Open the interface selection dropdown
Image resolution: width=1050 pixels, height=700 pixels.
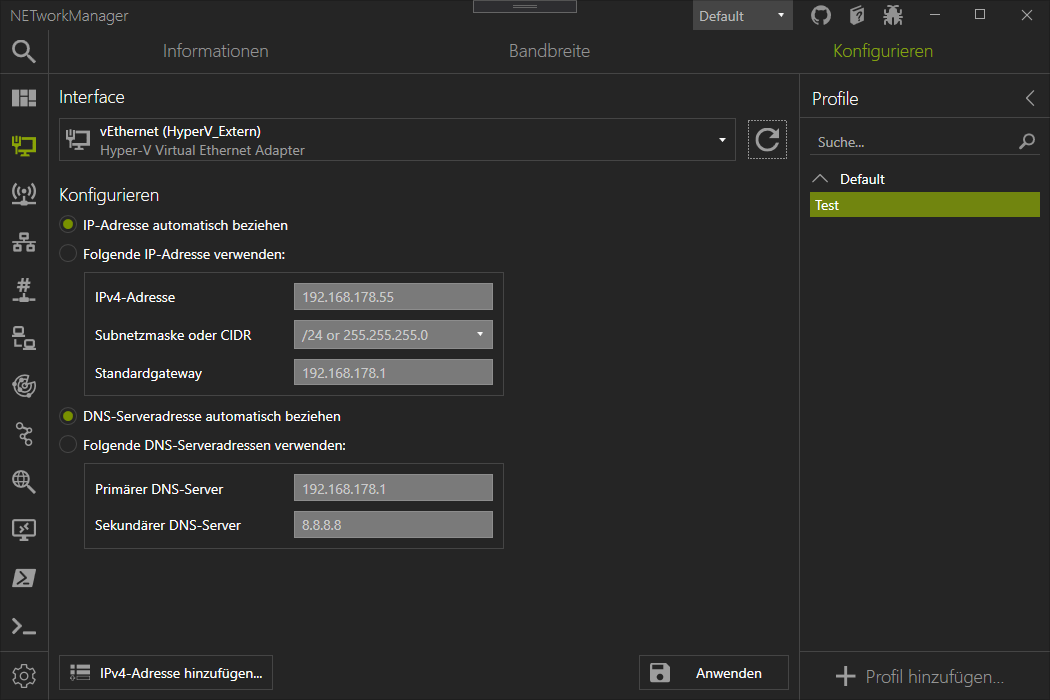722,139
